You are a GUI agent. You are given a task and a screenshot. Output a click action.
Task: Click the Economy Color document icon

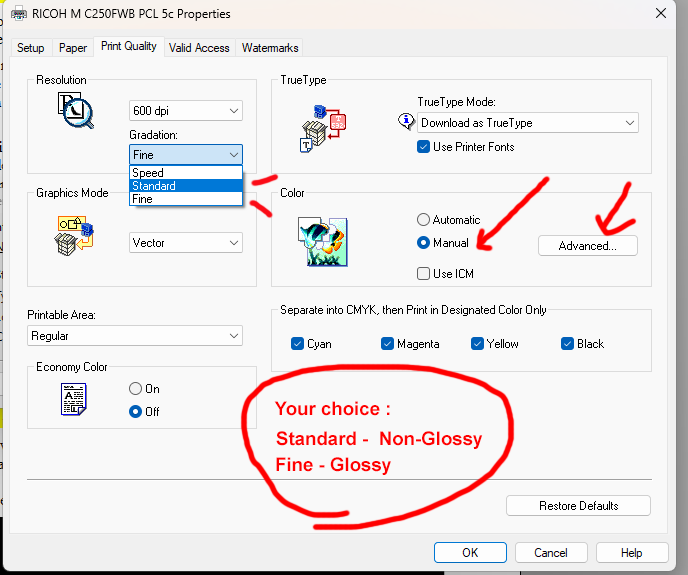tap(74, 399)
